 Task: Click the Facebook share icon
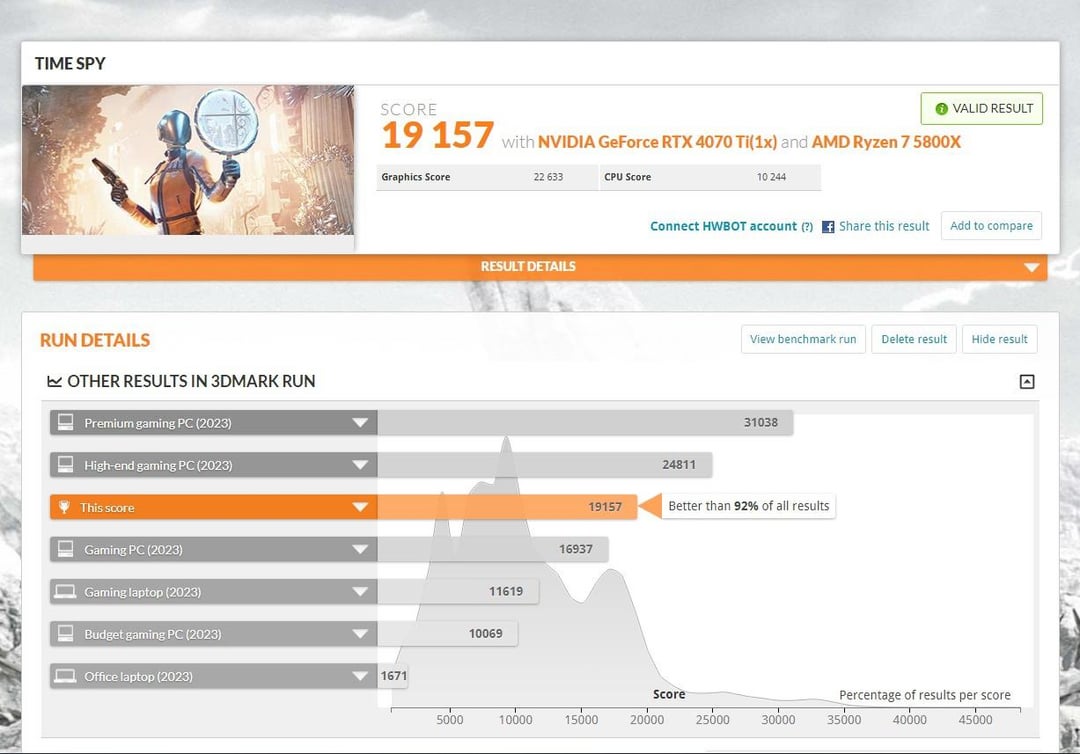(x=828, y=227)
